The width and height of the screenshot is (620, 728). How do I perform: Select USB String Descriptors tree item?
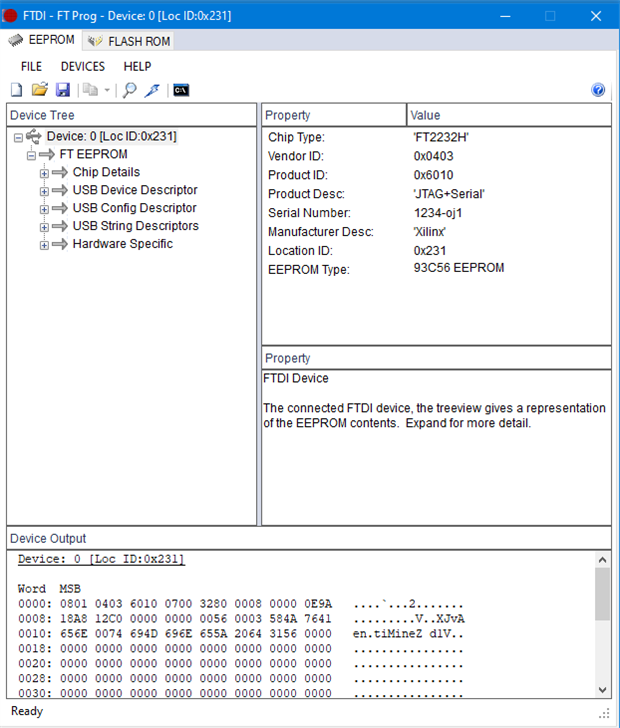(135, 226)
